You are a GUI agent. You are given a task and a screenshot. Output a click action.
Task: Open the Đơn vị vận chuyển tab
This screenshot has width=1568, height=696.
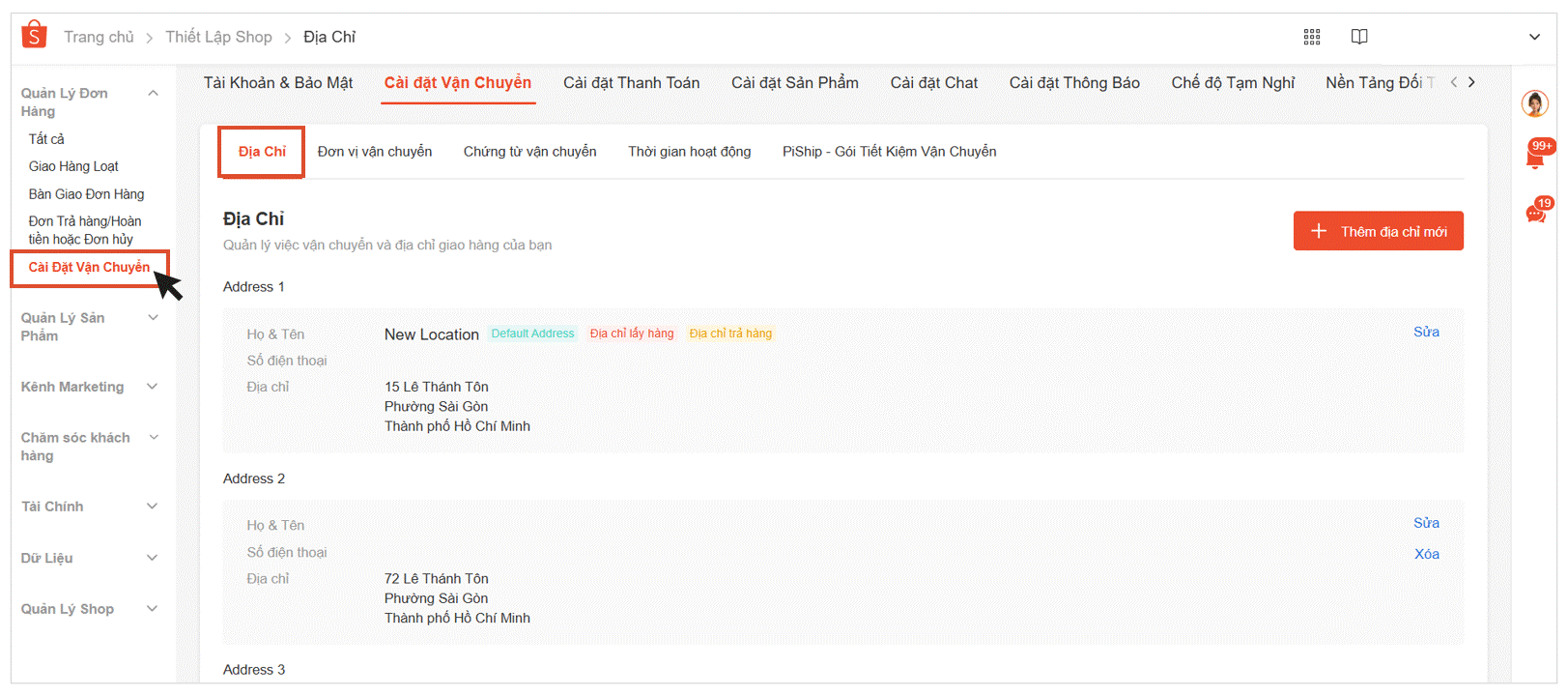coord(374,152)
